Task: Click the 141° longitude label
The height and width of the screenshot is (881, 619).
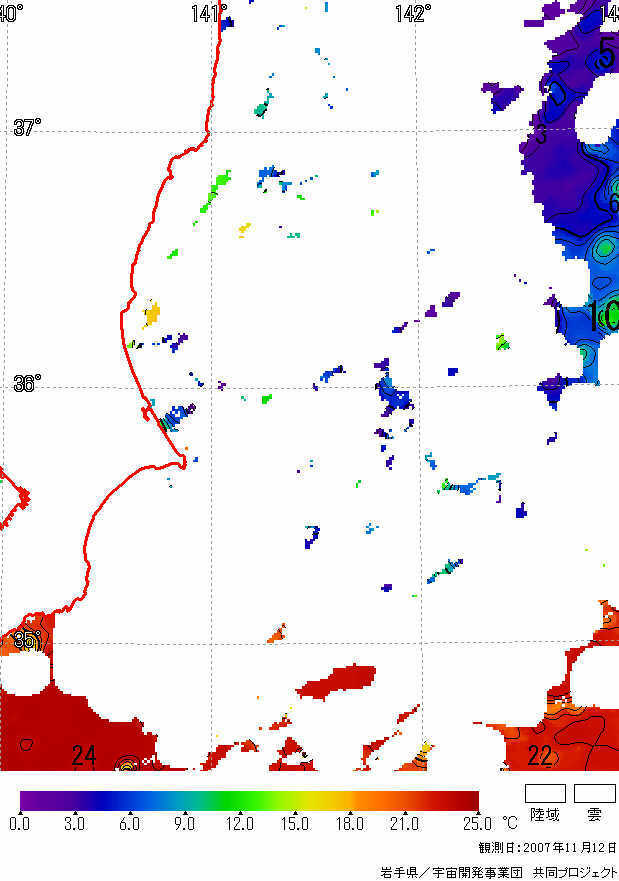Action: point(208,13)
